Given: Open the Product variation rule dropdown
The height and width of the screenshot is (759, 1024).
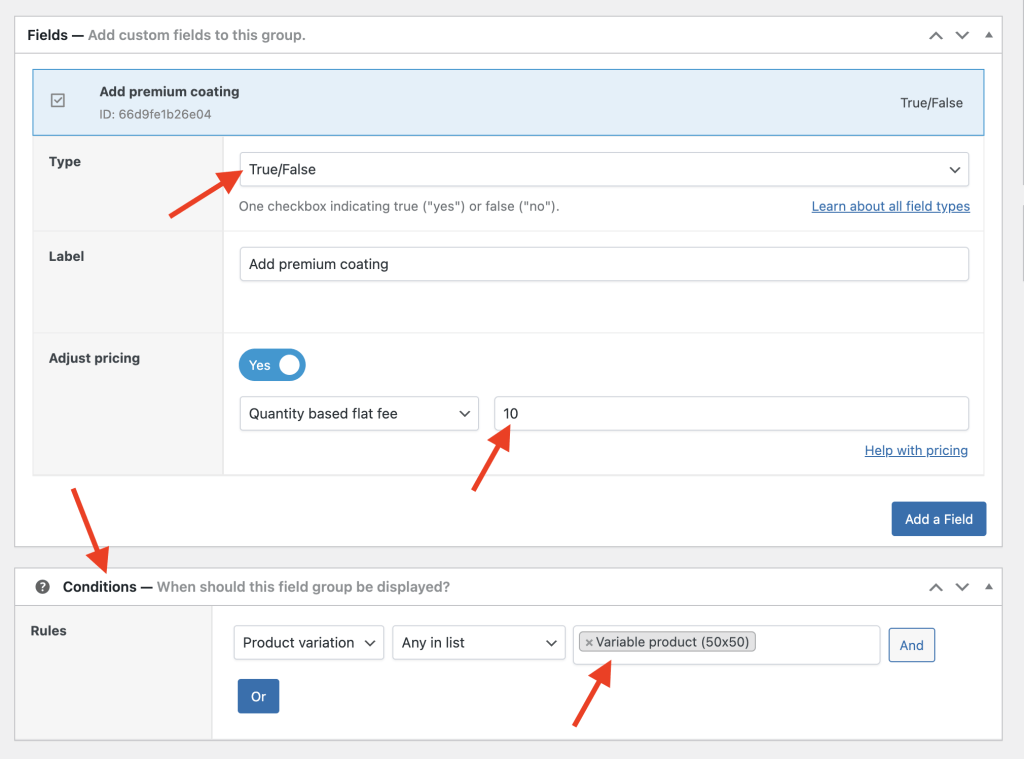Looking at the screenshot, I should (x=308, y=642).
